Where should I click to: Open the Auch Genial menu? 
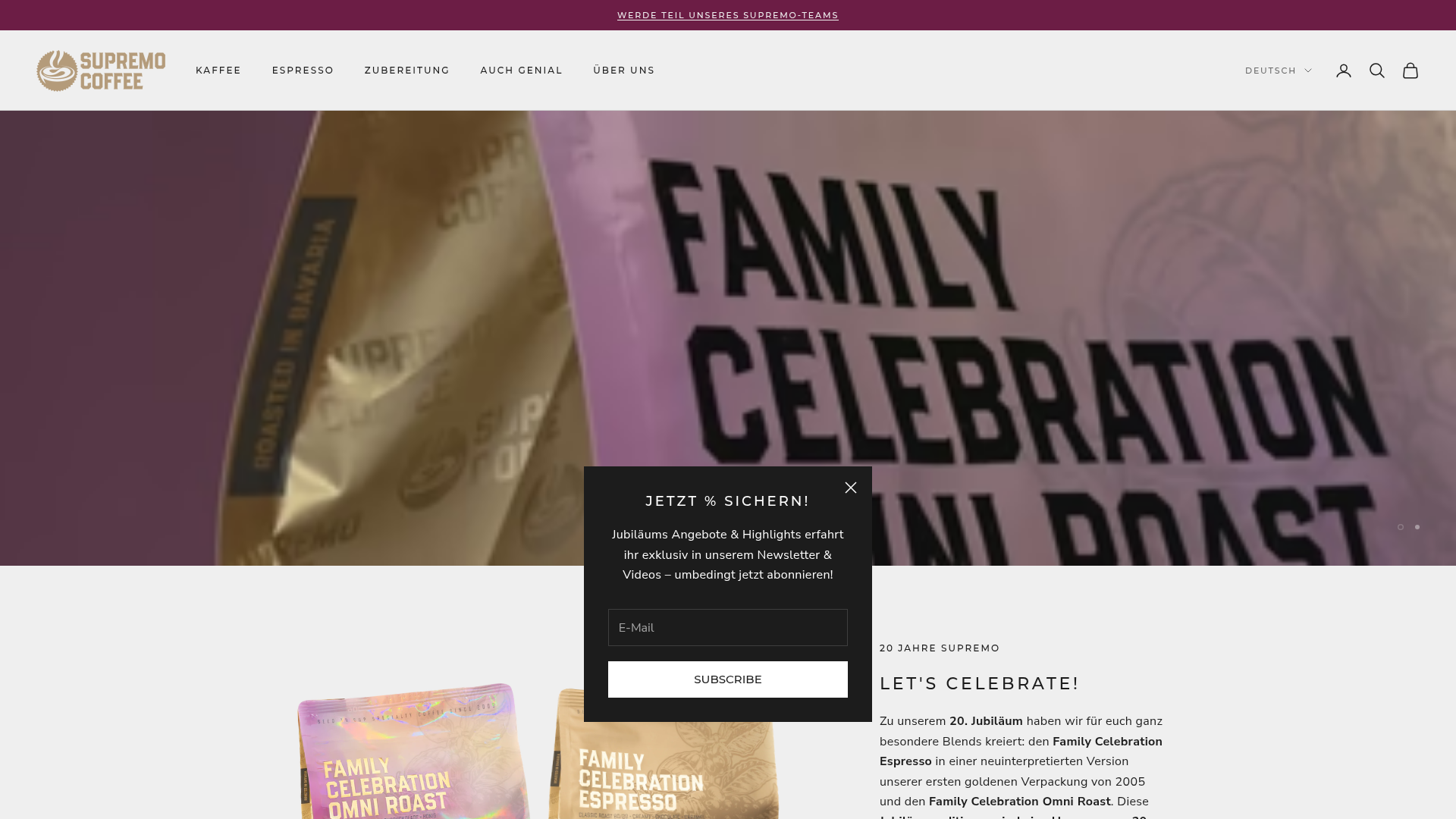(522, 71)
